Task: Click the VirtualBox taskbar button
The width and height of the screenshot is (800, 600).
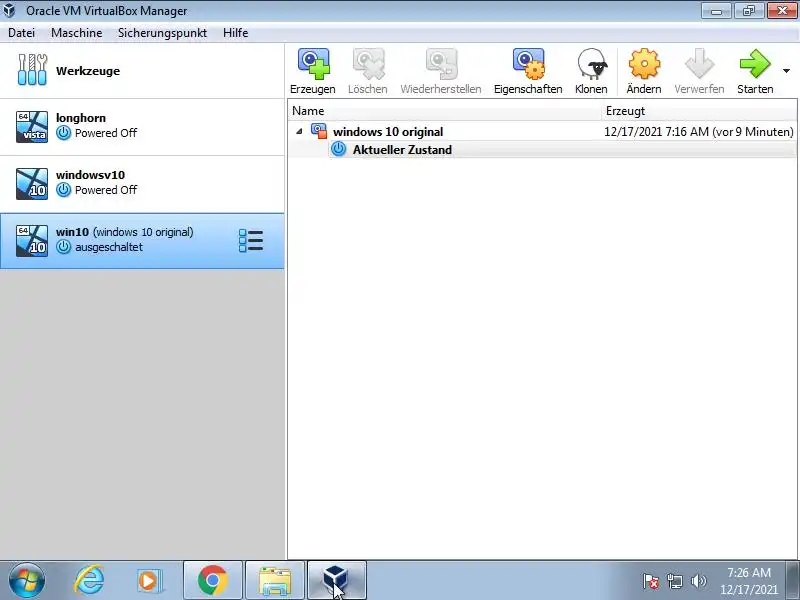Action: tap(337, 581)
